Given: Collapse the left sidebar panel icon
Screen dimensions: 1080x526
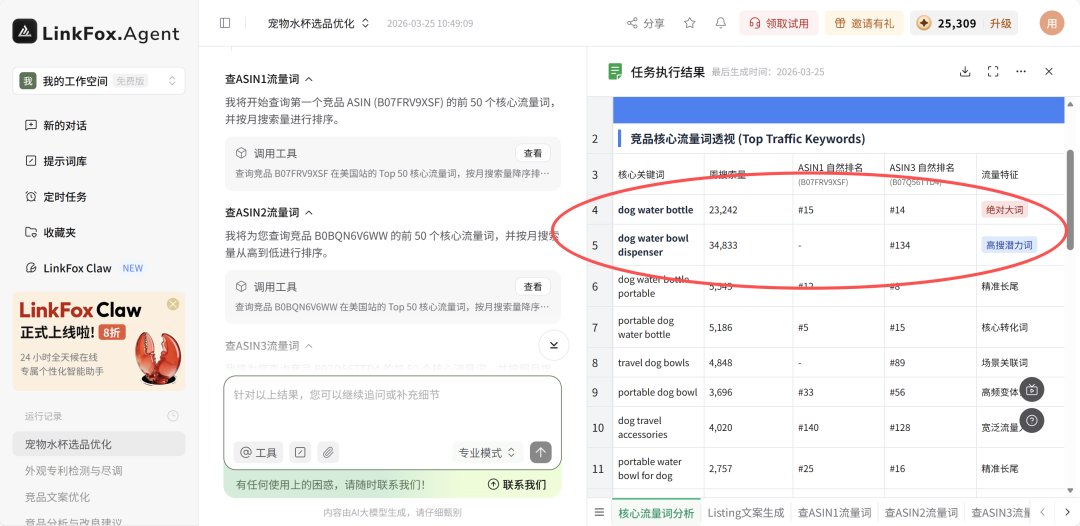Looking at the screenshot, I should coord(225,23).
